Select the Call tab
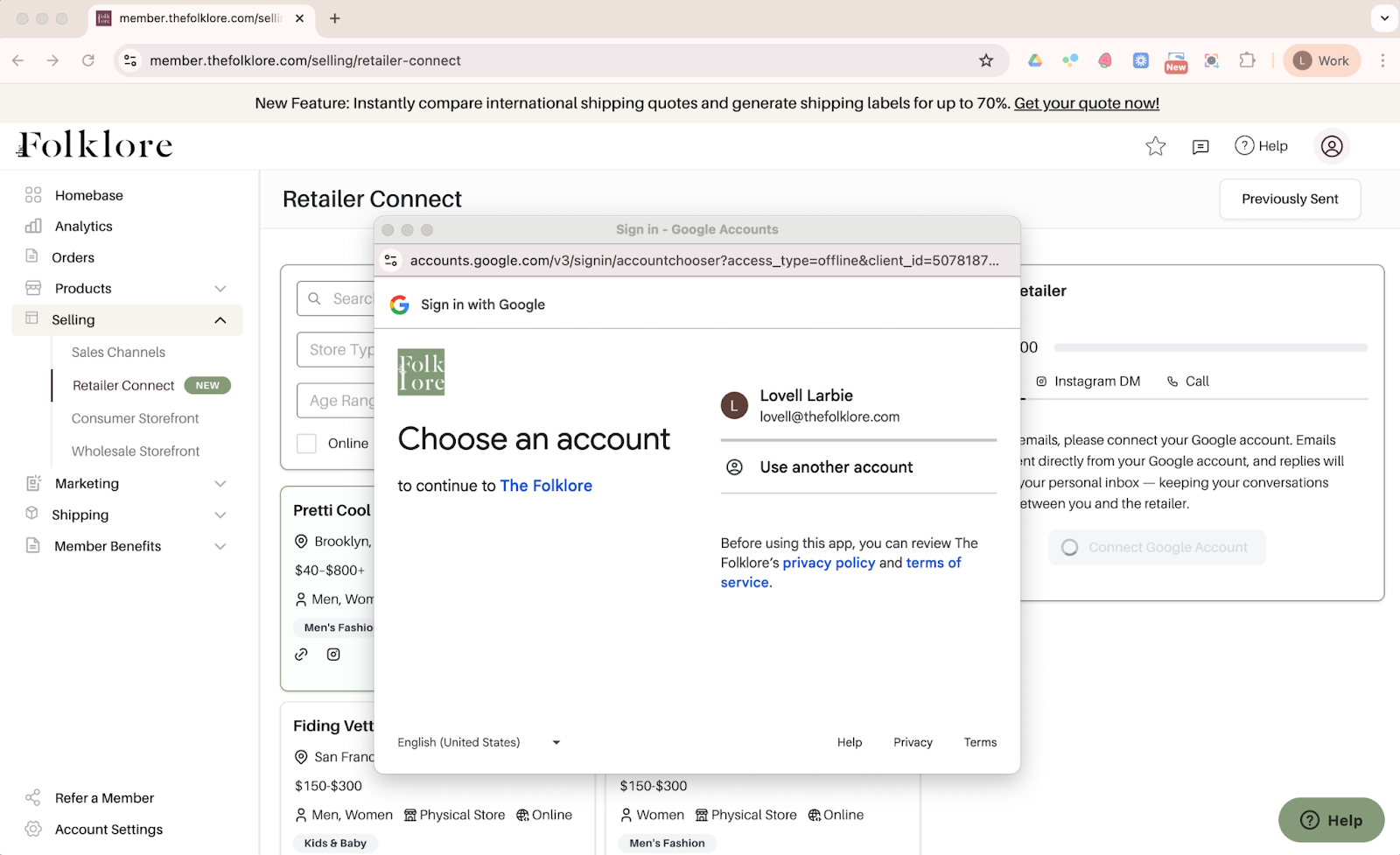This screenshot has height=855, width=1400. tap(1188, 382)
